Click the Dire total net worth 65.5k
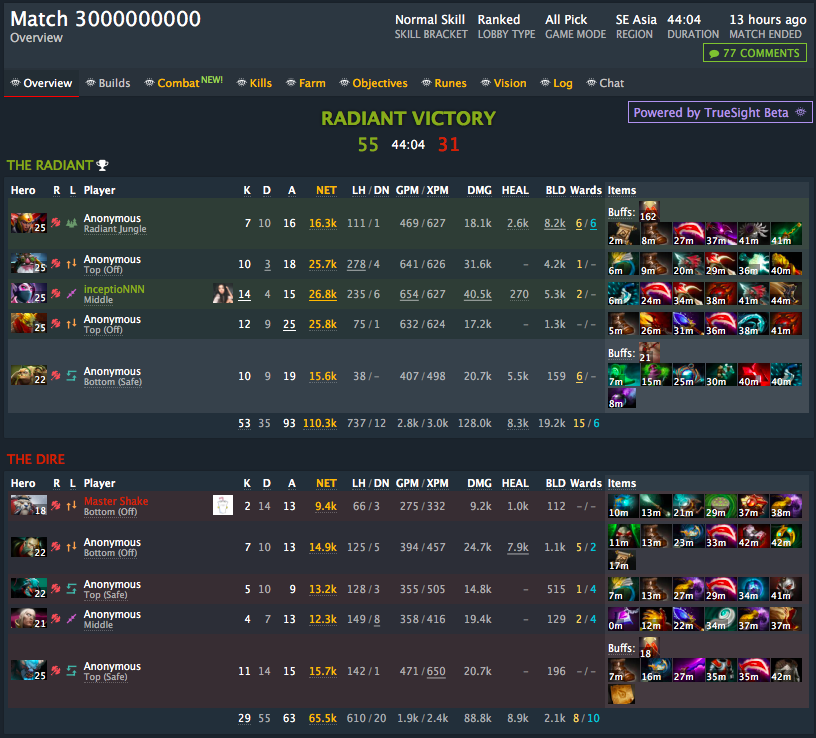This screenshot has height=738, width=816. point(323,718)
